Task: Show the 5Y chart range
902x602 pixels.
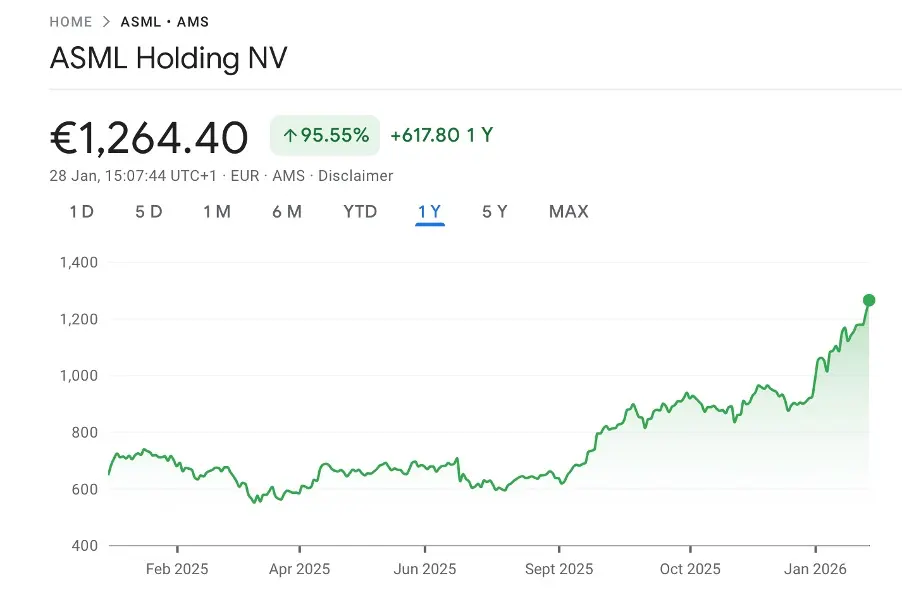Action: coord(494,211)
